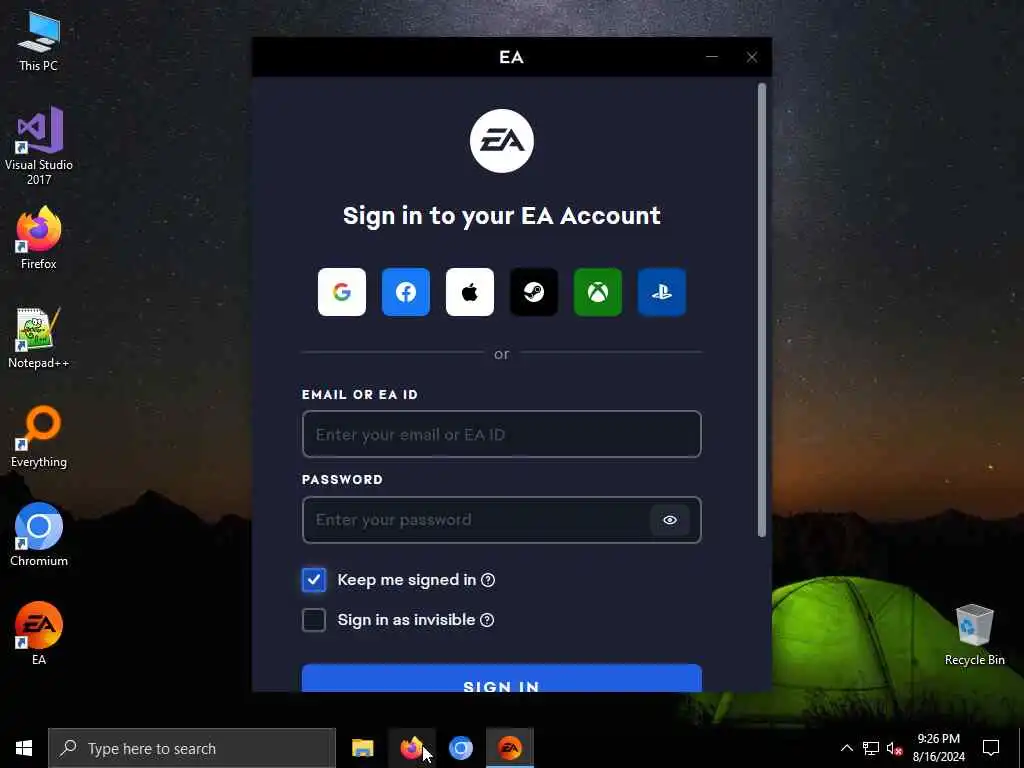Select Visual Studio 2017 desktop shortcut
Screen dimensions: 1024x768
tap(39, 146)
